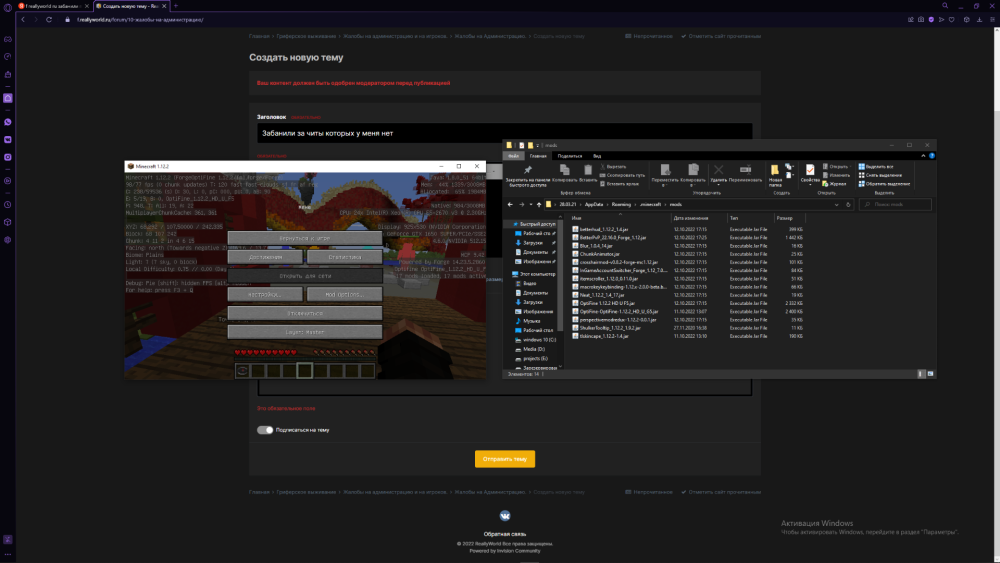
Task: Collapse the Explorer ribbon with the chevron
Action: pyautogui.click(x=923, y=156)
